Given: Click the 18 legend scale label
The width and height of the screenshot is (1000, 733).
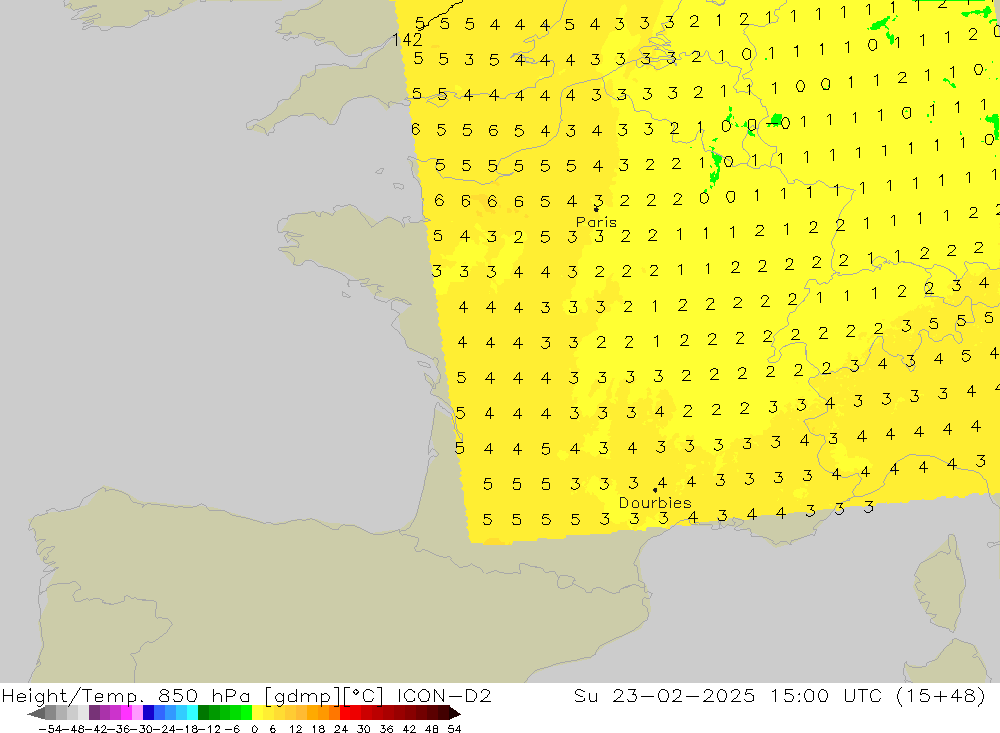Looking at the screenshot, I should tap(318, 729).
